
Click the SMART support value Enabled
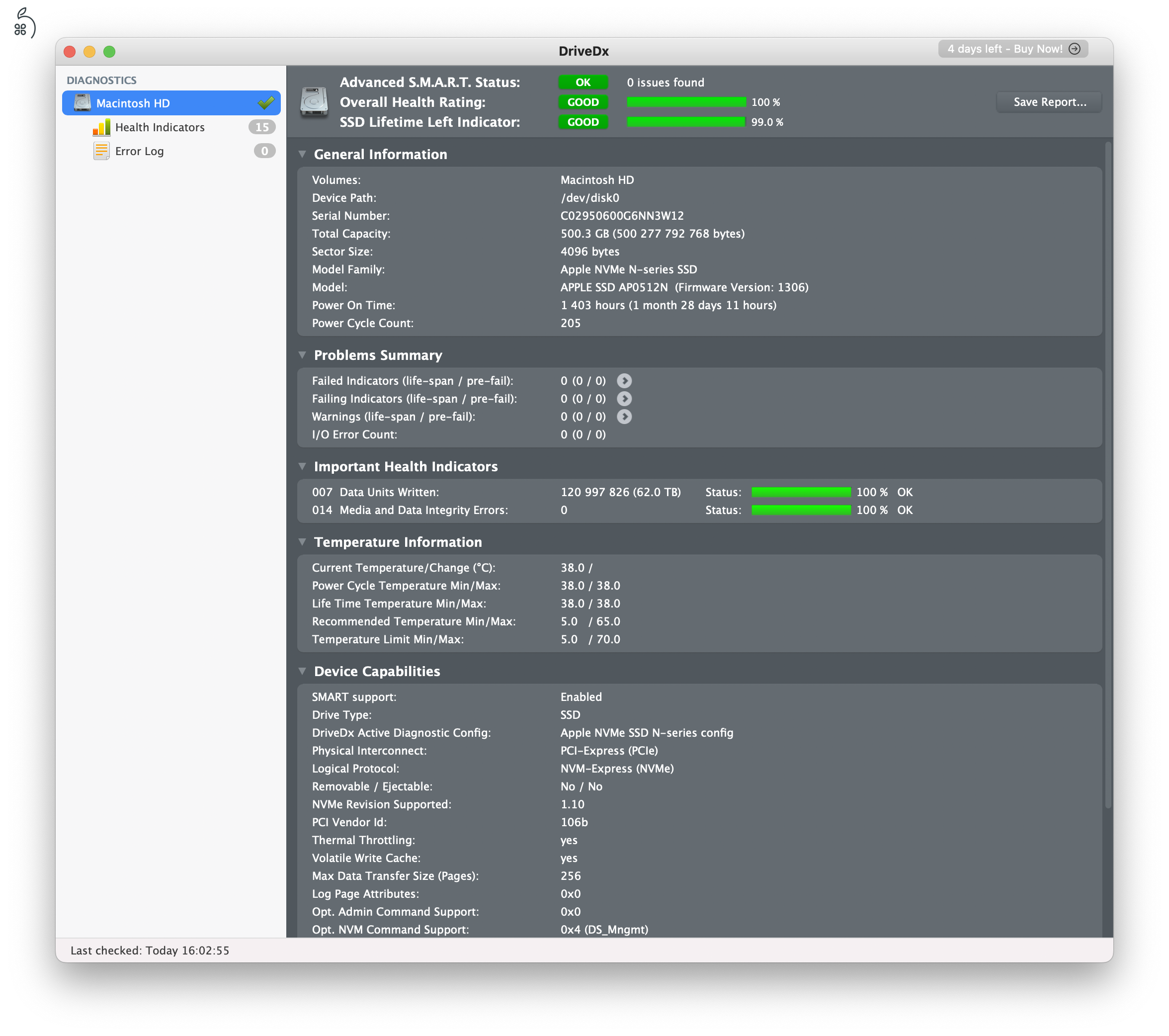point(581,697)
